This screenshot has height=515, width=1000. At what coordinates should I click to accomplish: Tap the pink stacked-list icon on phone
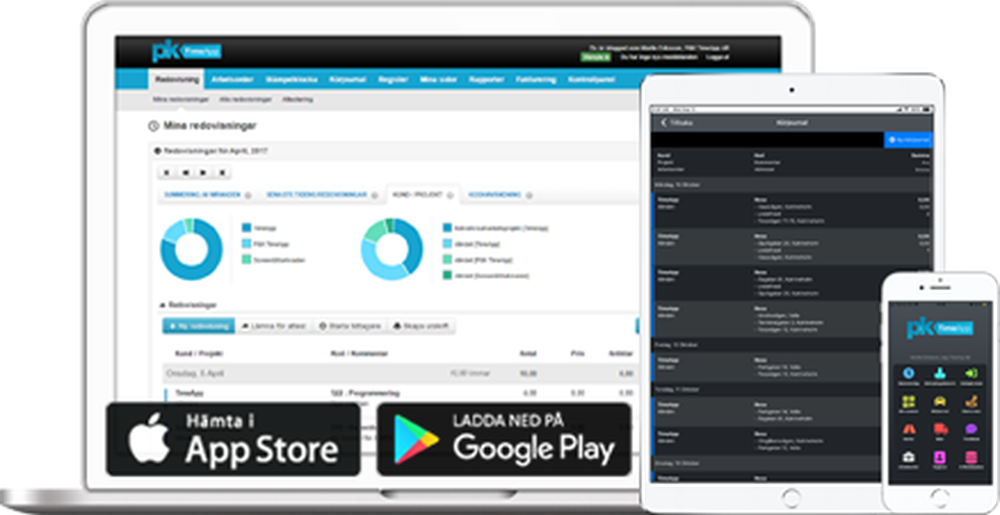(972, 457)
